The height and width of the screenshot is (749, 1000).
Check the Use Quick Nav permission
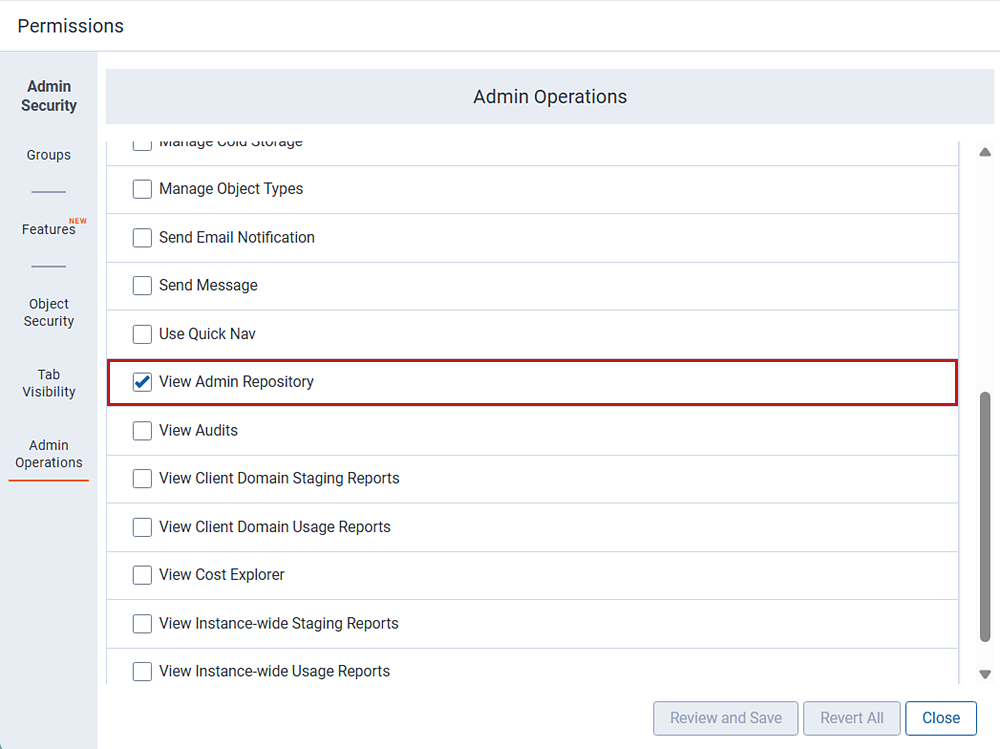tap(142, 333)
